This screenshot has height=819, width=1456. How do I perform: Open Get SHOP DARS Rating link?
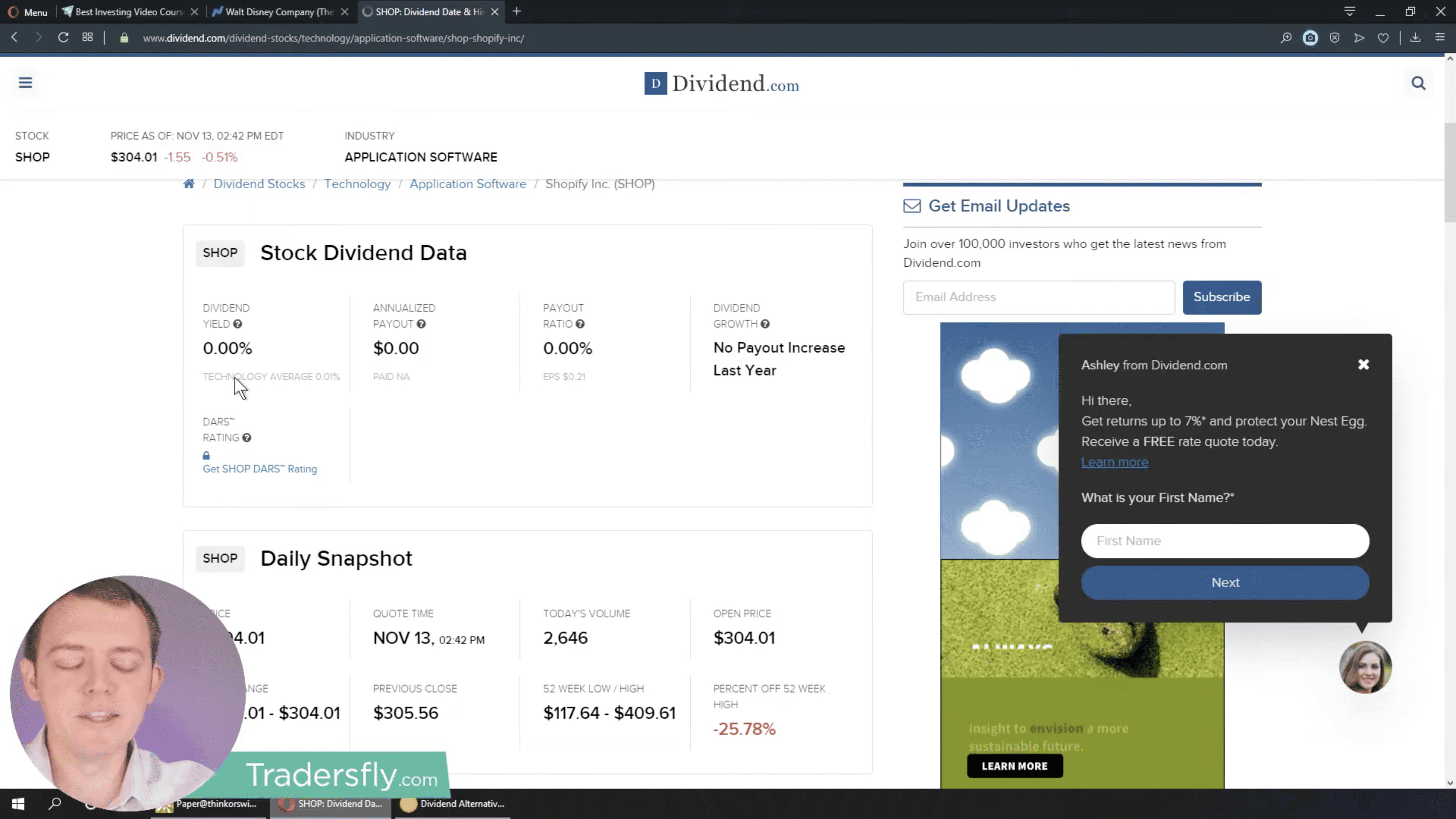(x=260, y=469)
